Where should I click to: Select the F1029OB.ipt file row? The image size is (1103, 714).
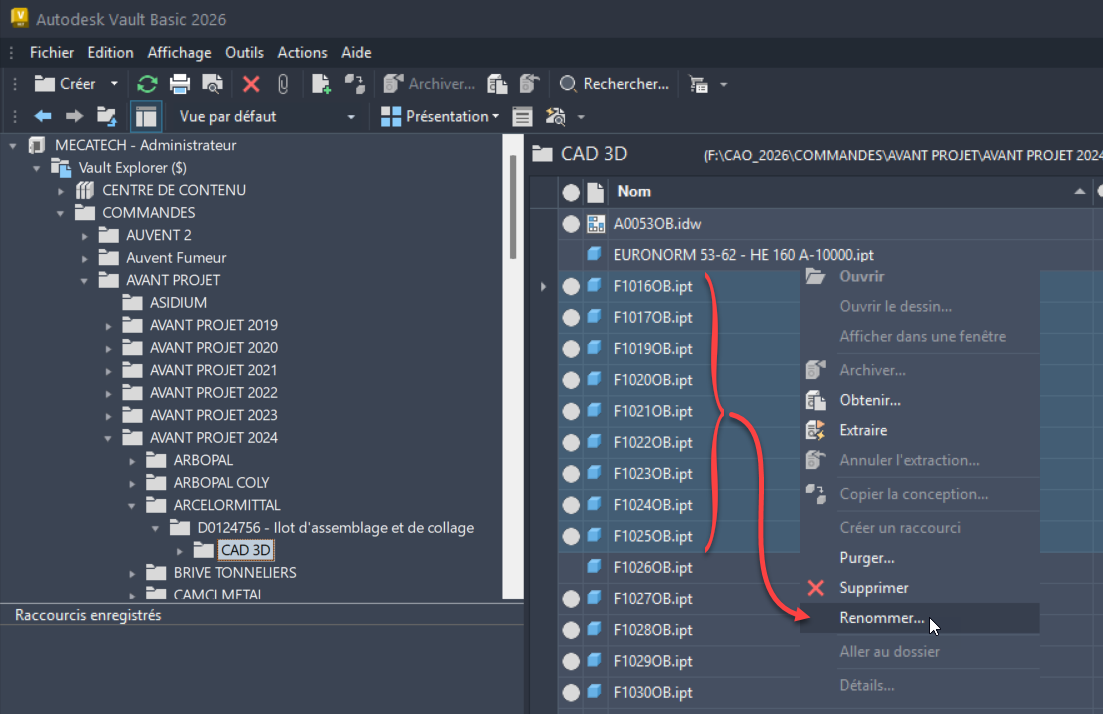click(652, 661)
